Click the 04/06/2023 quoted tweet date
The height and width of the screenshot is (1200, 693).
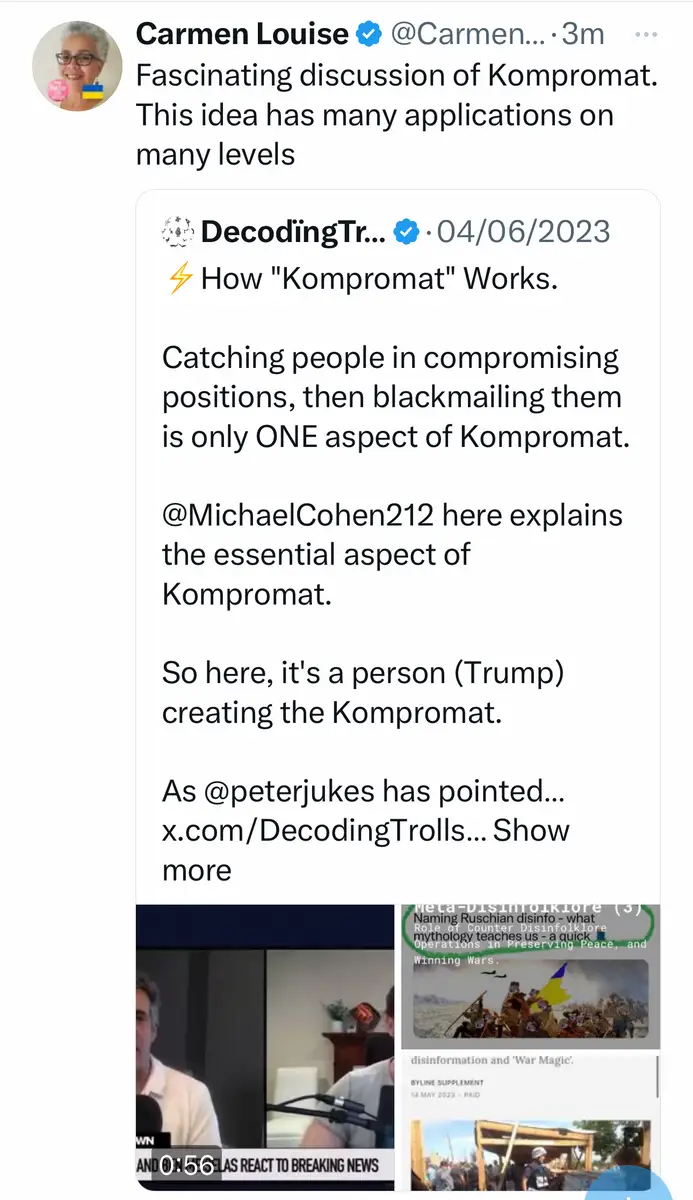(525, 233)
